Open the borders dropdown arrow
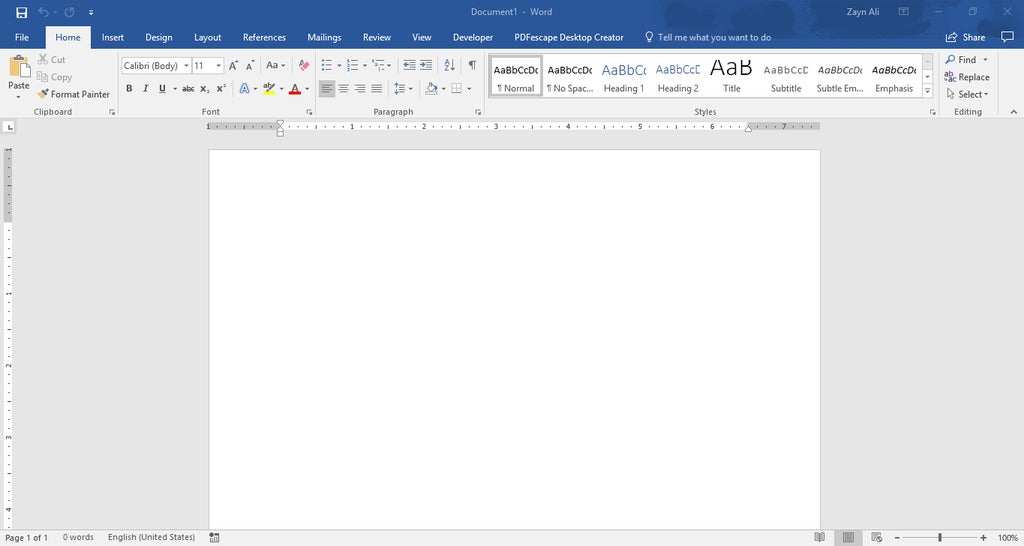Viewport: 1024px width, 546px height. pyautogui.click(x=469, y=88)
